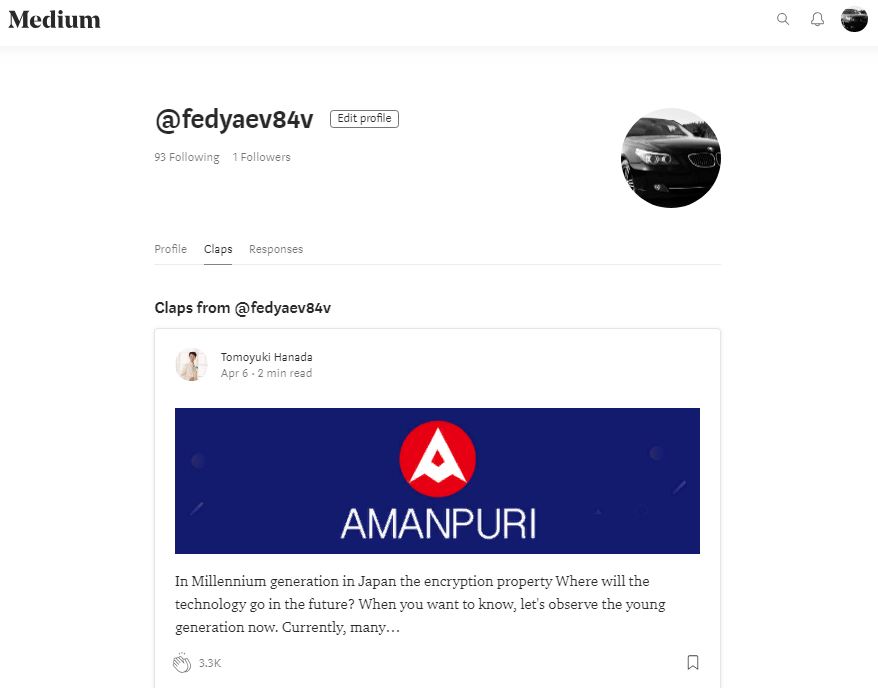This screenshot has width=878, height=688.
Task: Bookmark the Amanpuri article
Action: (x=693, y=662)
